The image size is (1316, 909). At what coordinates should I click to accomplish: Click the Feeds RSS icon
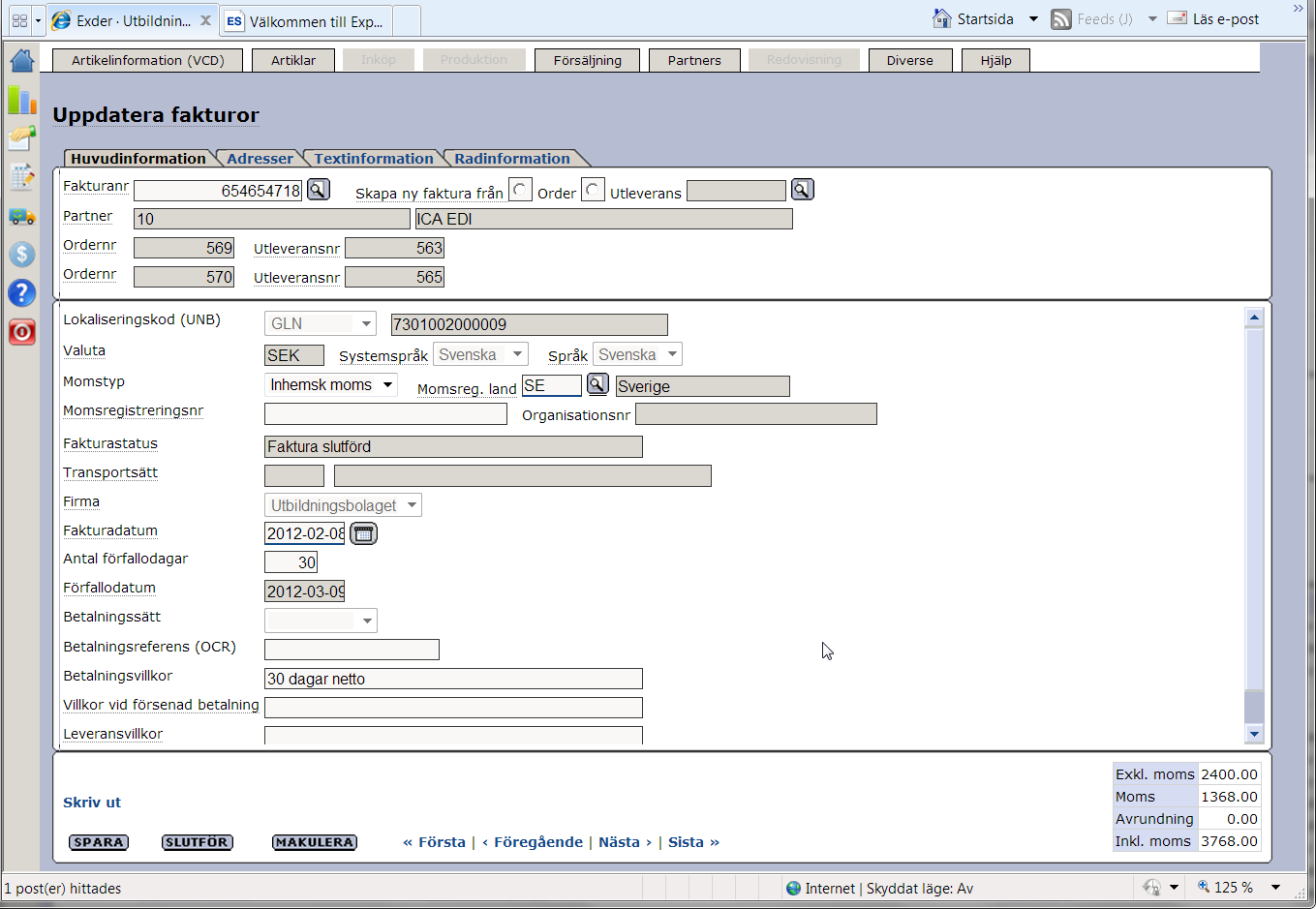pyautogui.click(x=1061, y=18)
